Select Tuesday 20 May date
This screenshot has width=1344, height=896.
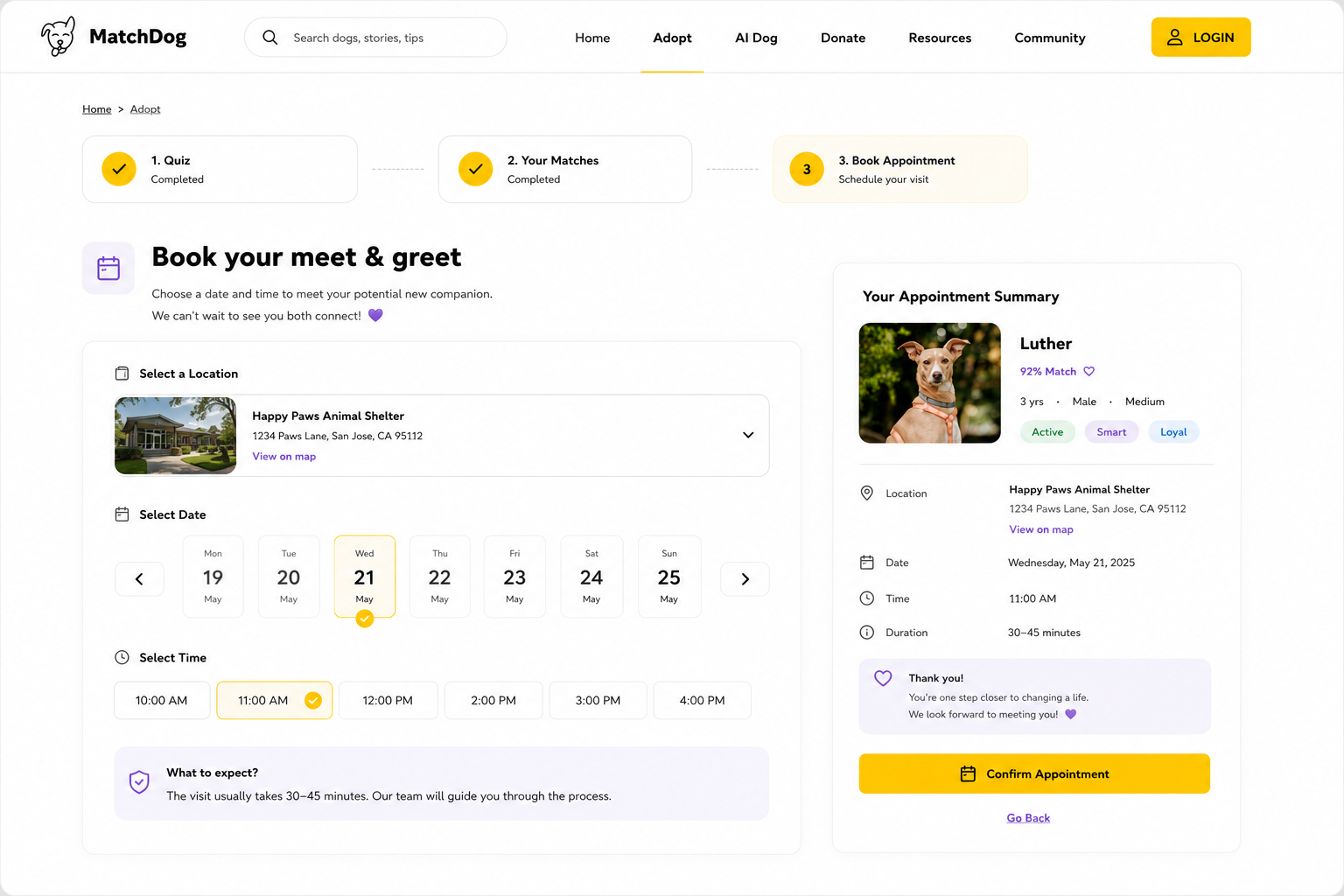click(289, 577)
